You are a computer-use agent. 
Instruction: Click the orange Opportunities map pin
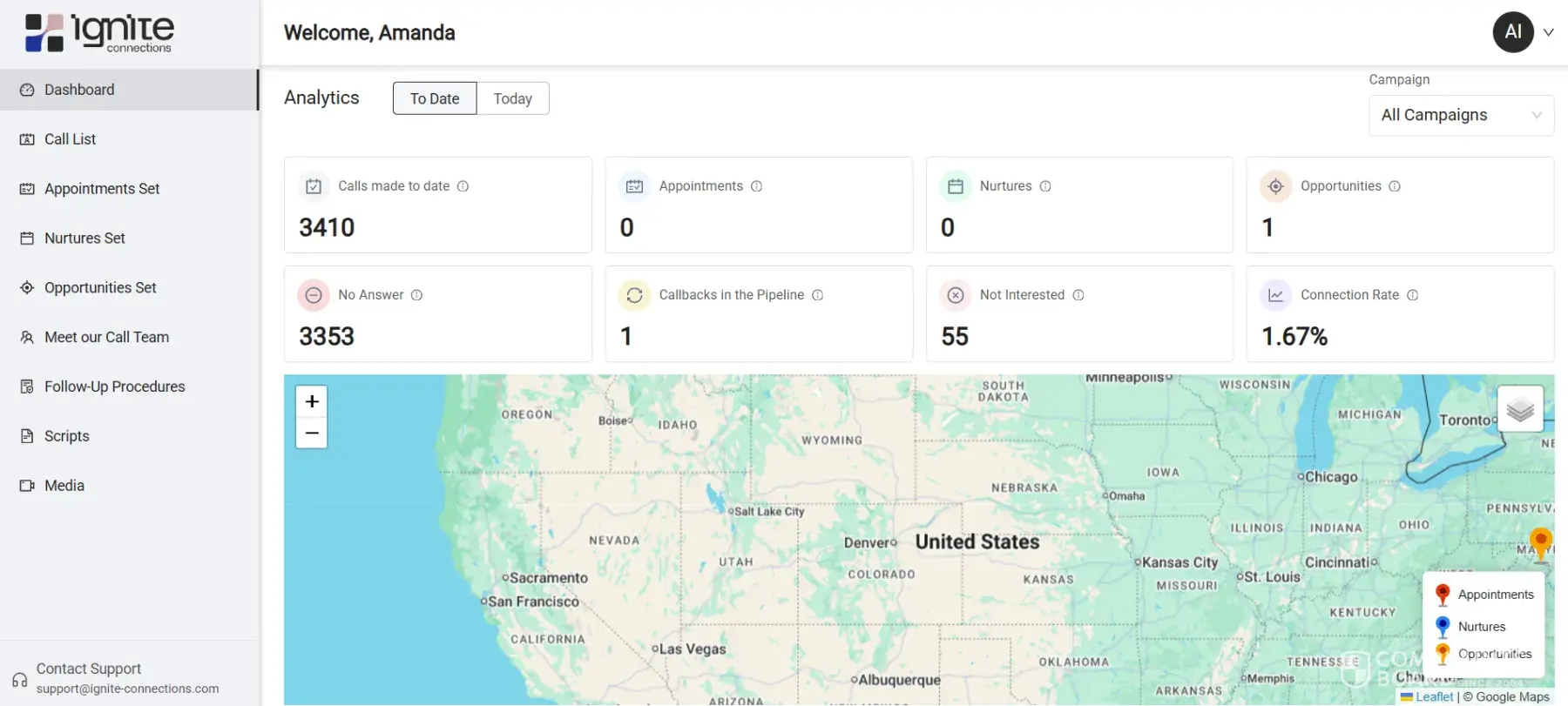coord(1540,542)
